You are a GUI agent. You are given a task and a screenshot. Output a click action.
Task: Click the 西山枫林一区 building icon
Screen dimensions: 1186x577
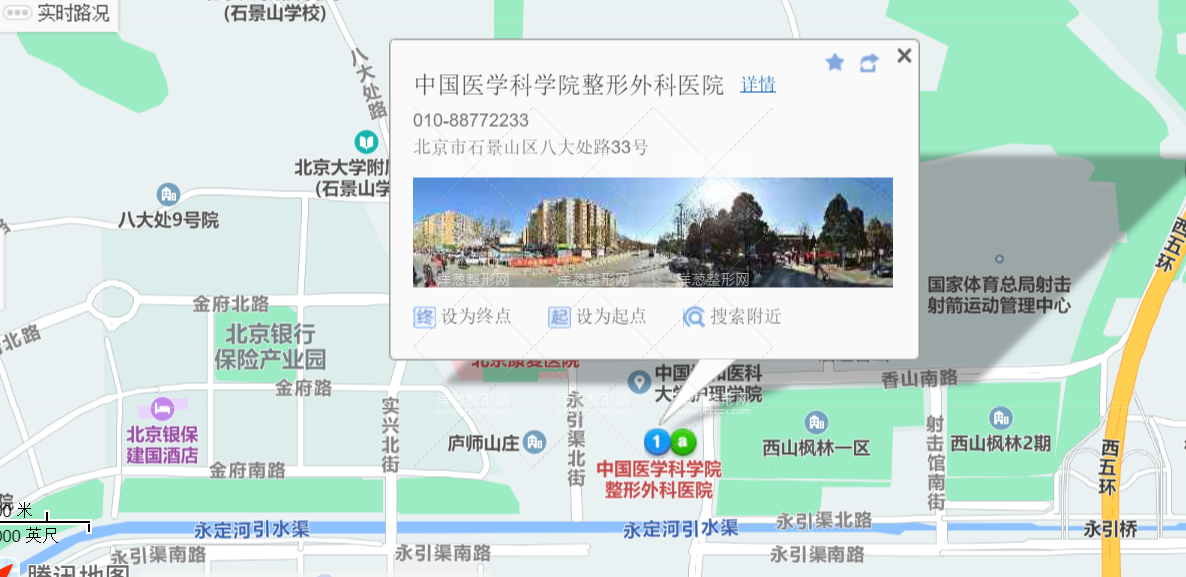click(x=816, y=422)
